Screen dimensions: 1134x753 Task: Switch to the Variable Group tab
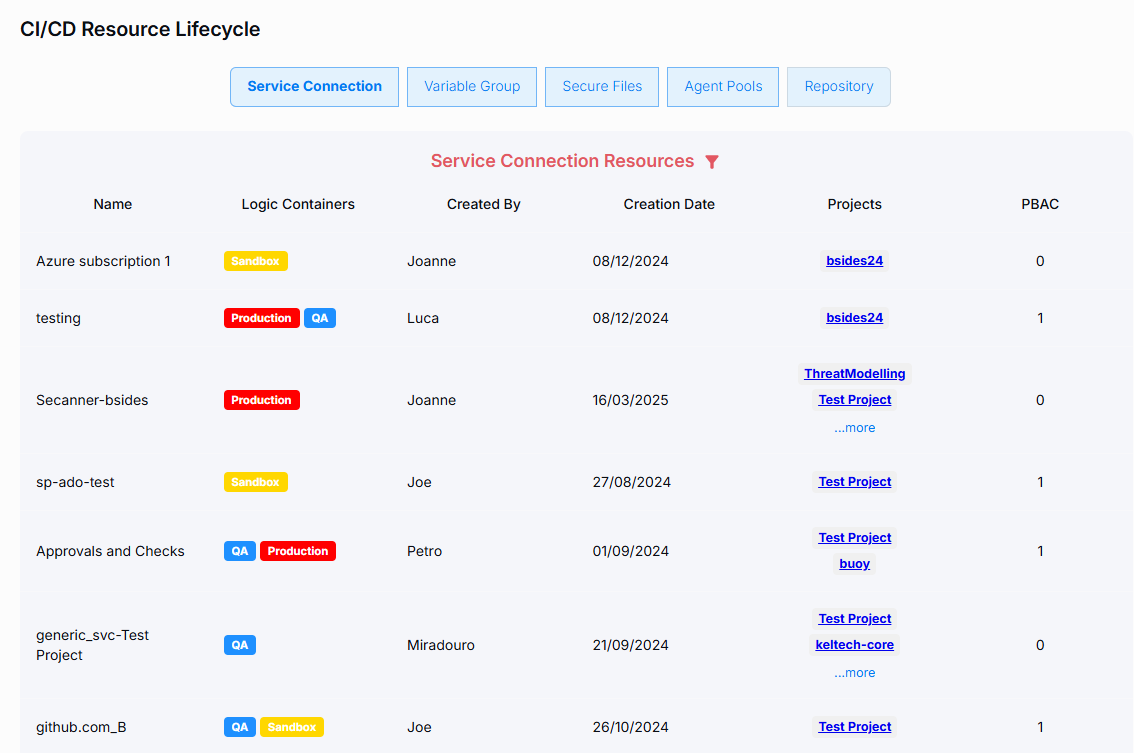pos(472,87)
